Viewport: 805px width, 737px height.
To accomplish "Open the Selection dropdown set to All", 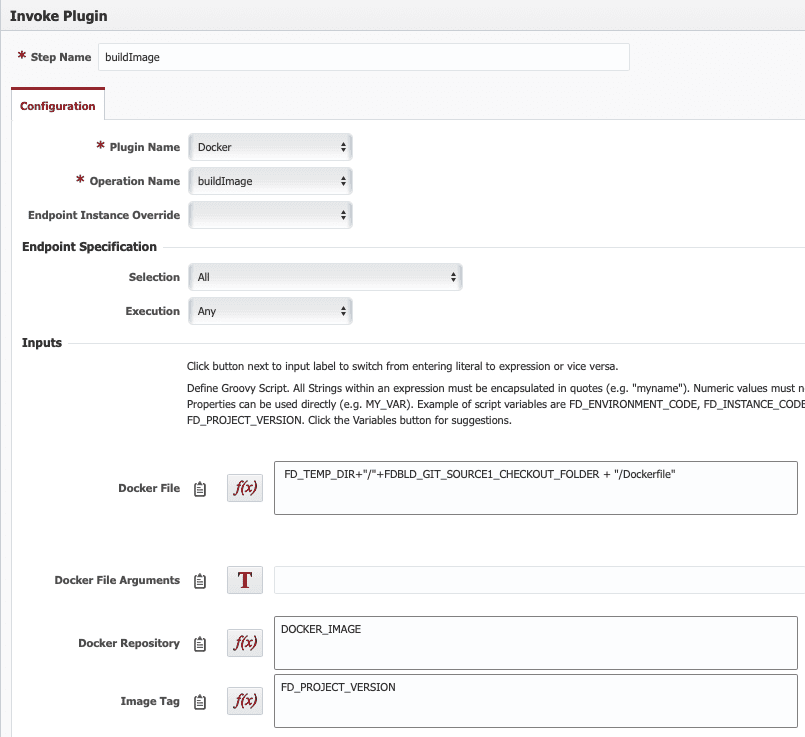I will coord(325,277).
